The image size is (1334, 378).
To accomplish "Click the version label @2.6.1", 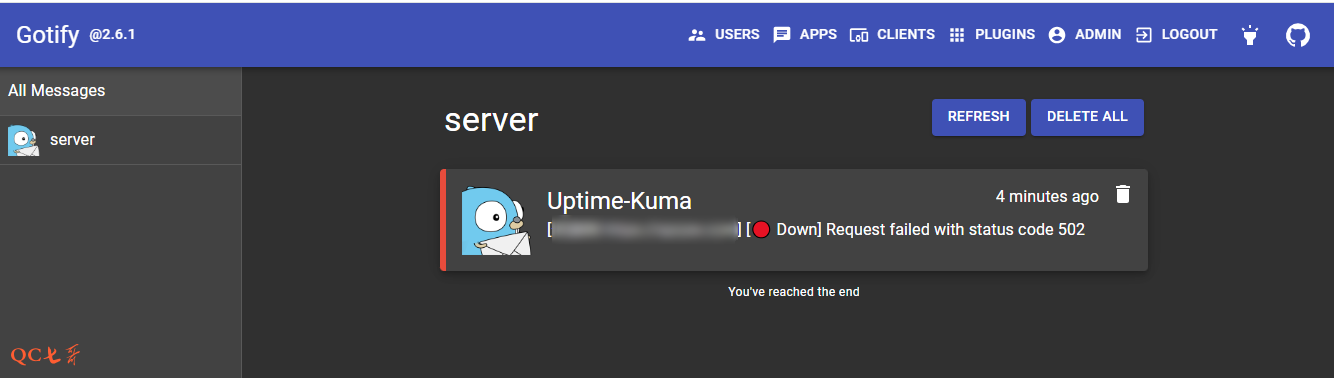I will 112,35.
